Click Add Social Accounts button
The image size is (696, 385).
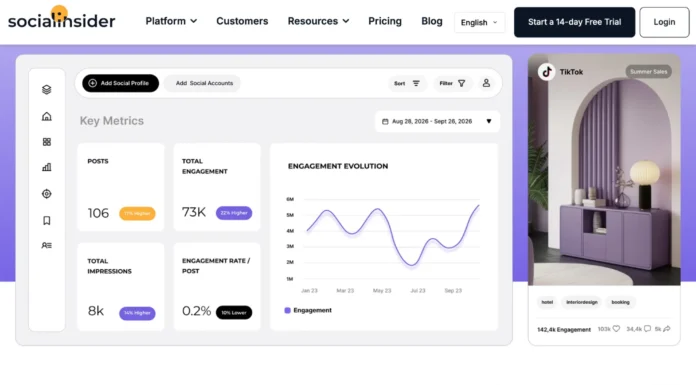point(202,83)
